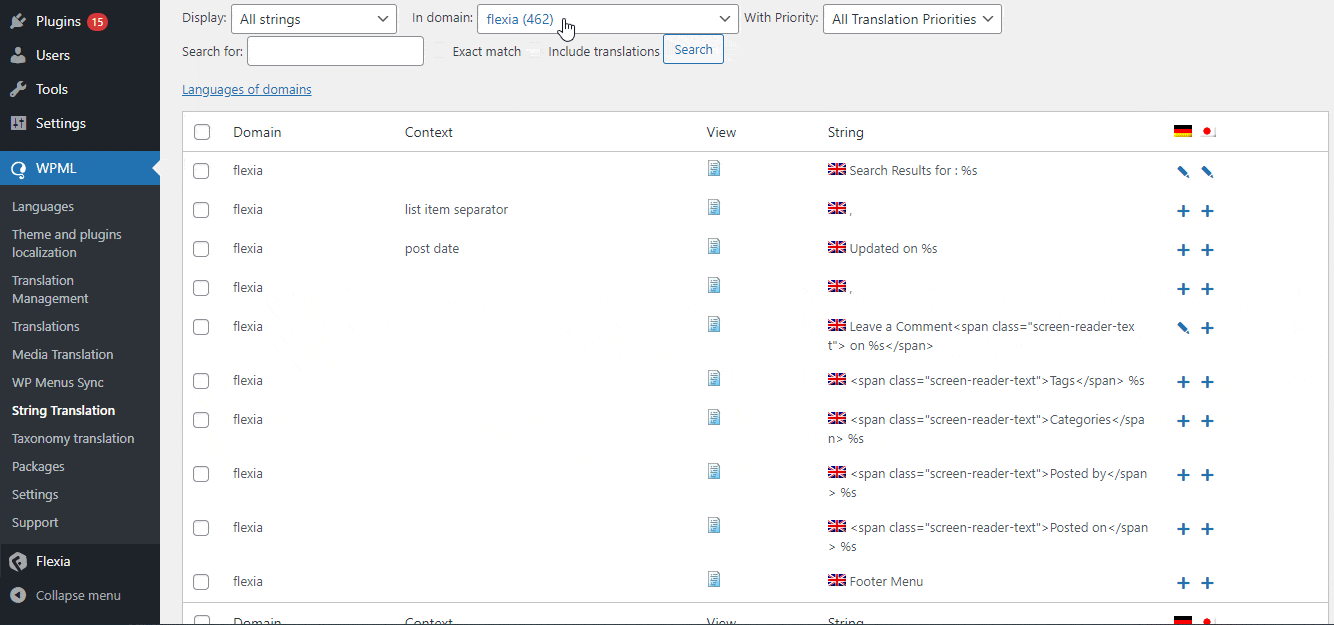The width and height of the screenshot is (1334, 625).
Task: Add Japanese translation for list item separator
Action: pos(1207,211)
